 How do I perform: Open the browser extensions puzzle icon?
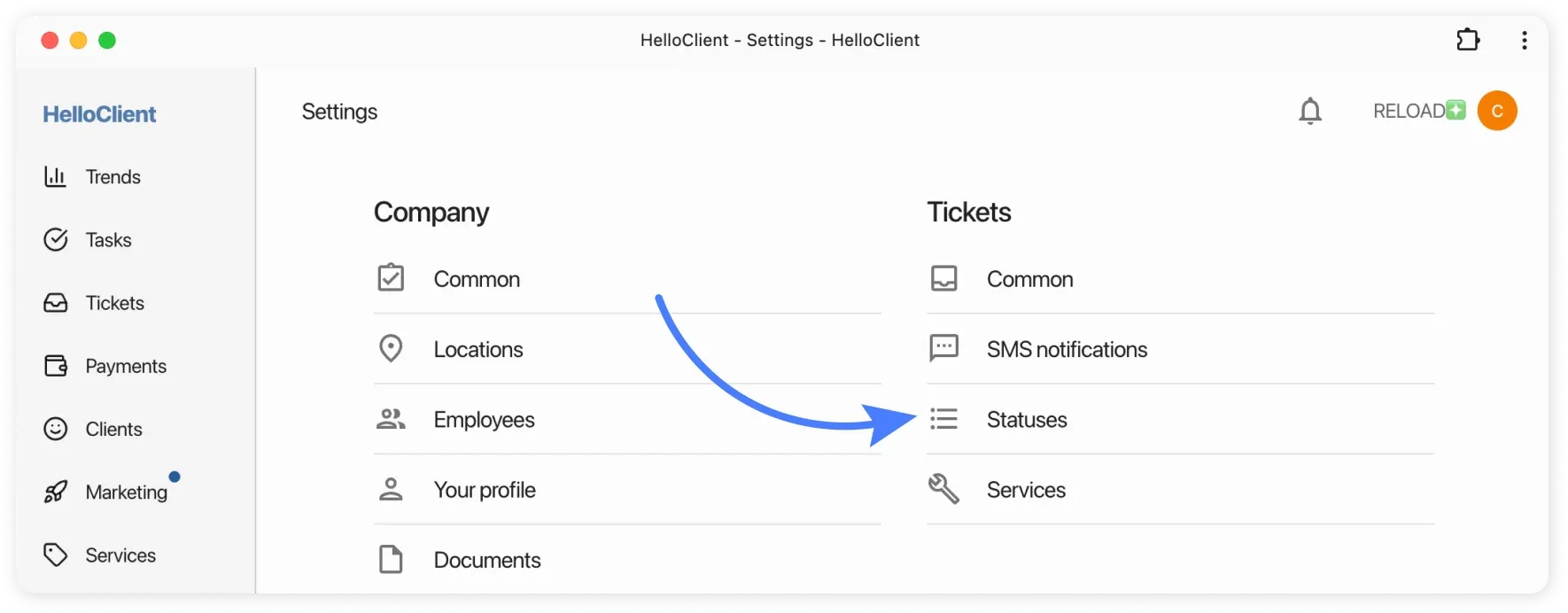click(x=1468, y=40)
